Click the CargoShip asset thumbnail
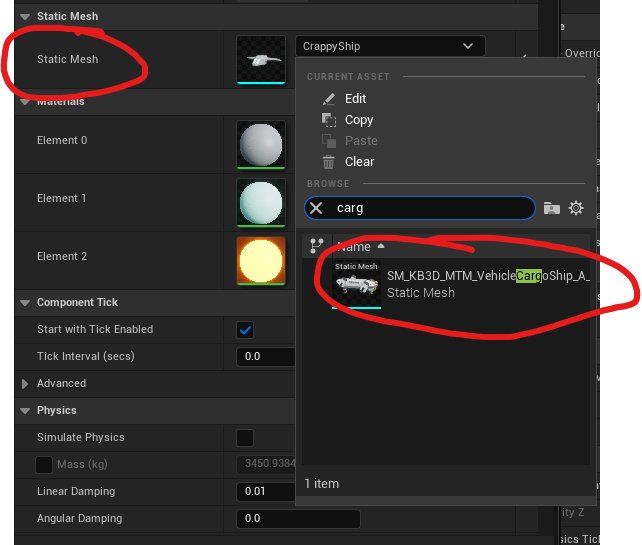 point(356,284)
